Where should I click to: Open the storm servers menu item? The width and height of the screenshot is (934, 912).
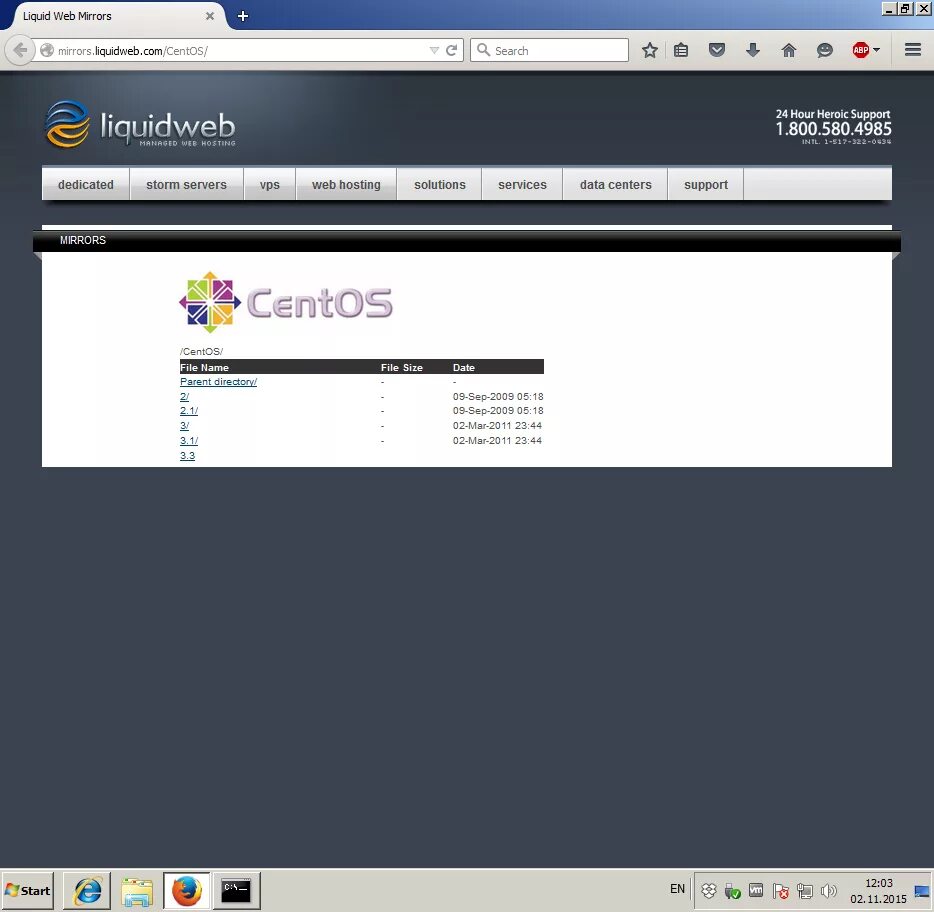pyautogui.click(x=186, y=185)
